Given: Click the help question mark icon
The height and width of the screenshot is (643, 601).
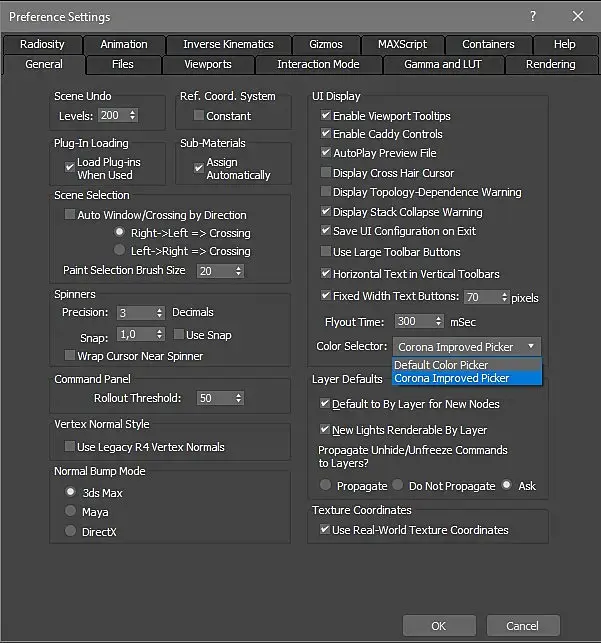Looking at the screenshot, I should (x=532, y=17).
